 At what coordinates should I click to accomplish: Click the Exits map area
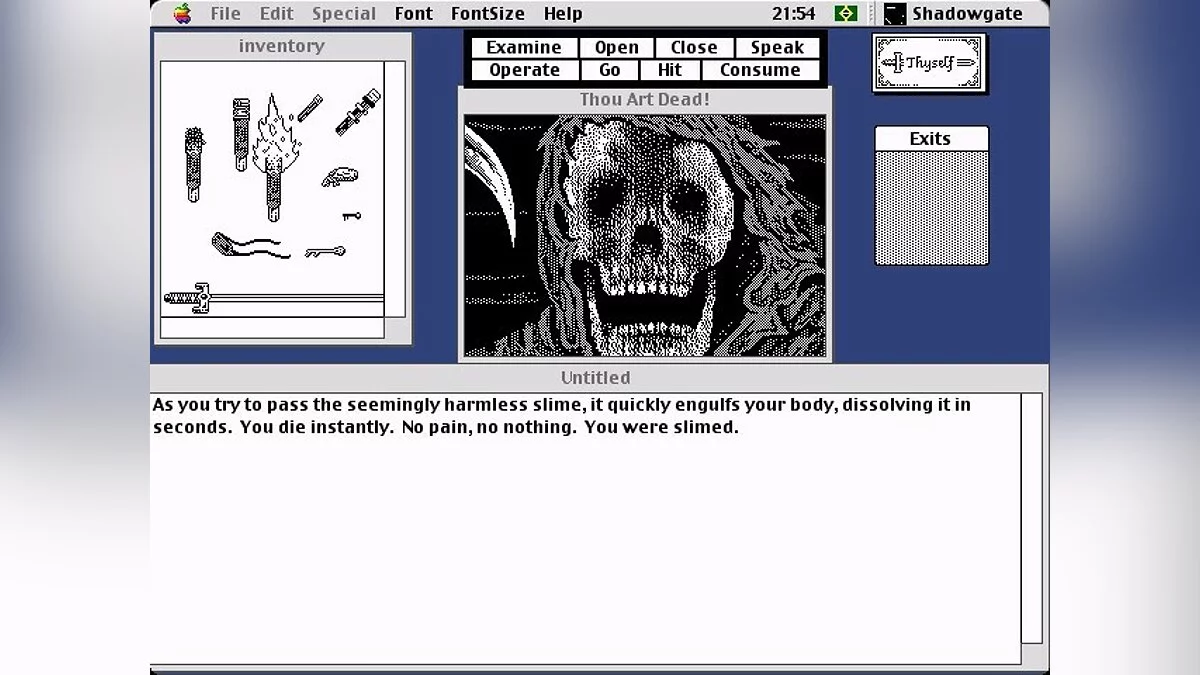tap(932, 207)
